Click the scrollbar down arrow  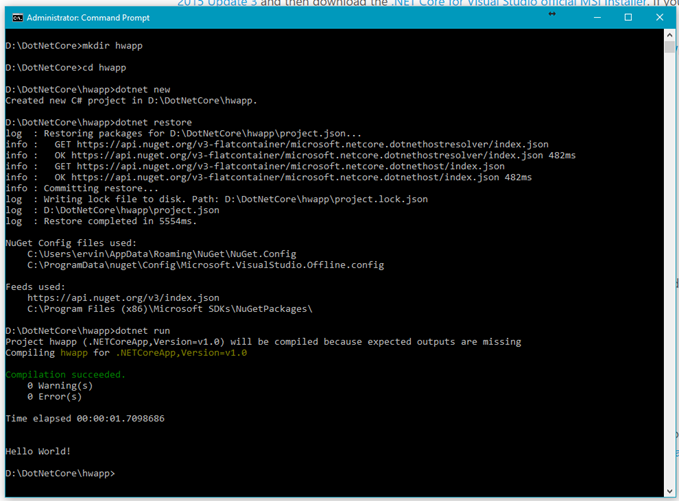point(669,491)
